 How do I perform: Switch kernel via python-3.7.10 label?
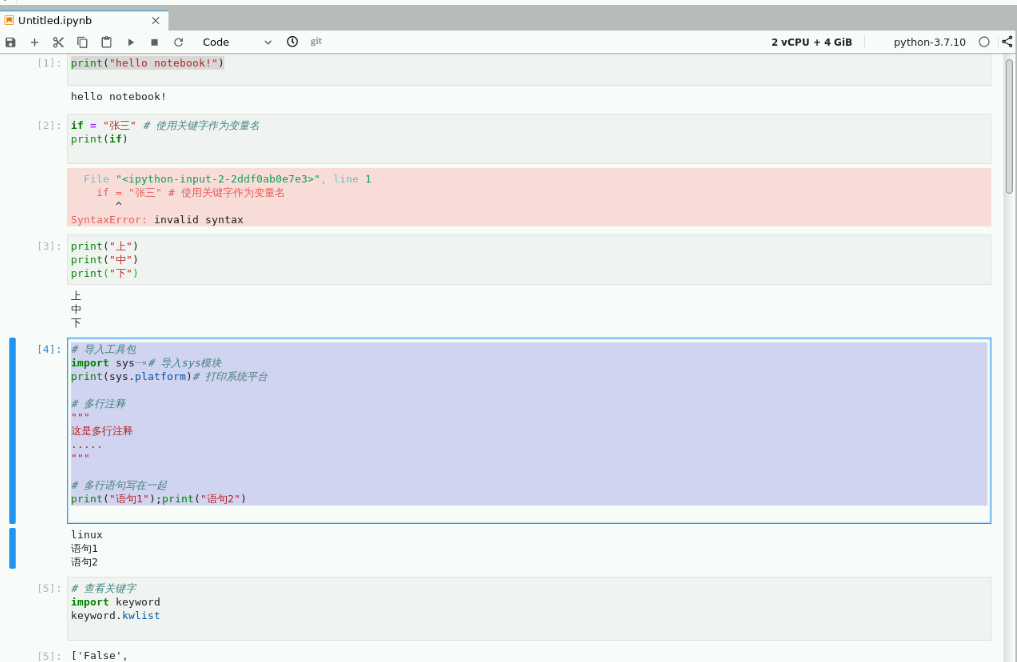click(x=929, y=42)
